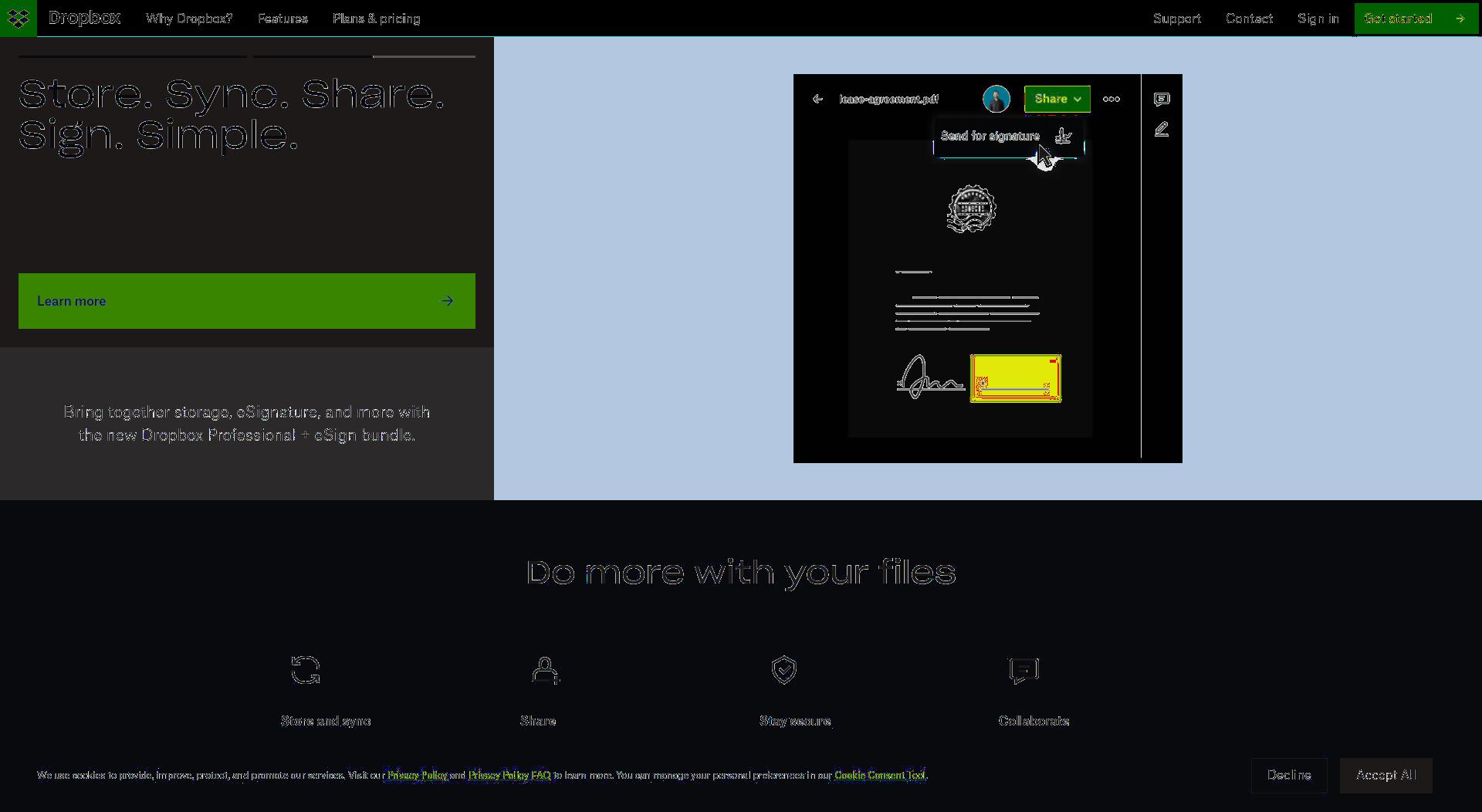
Task: Click the edit pencil icon in sidebar
Action: 1162,130
